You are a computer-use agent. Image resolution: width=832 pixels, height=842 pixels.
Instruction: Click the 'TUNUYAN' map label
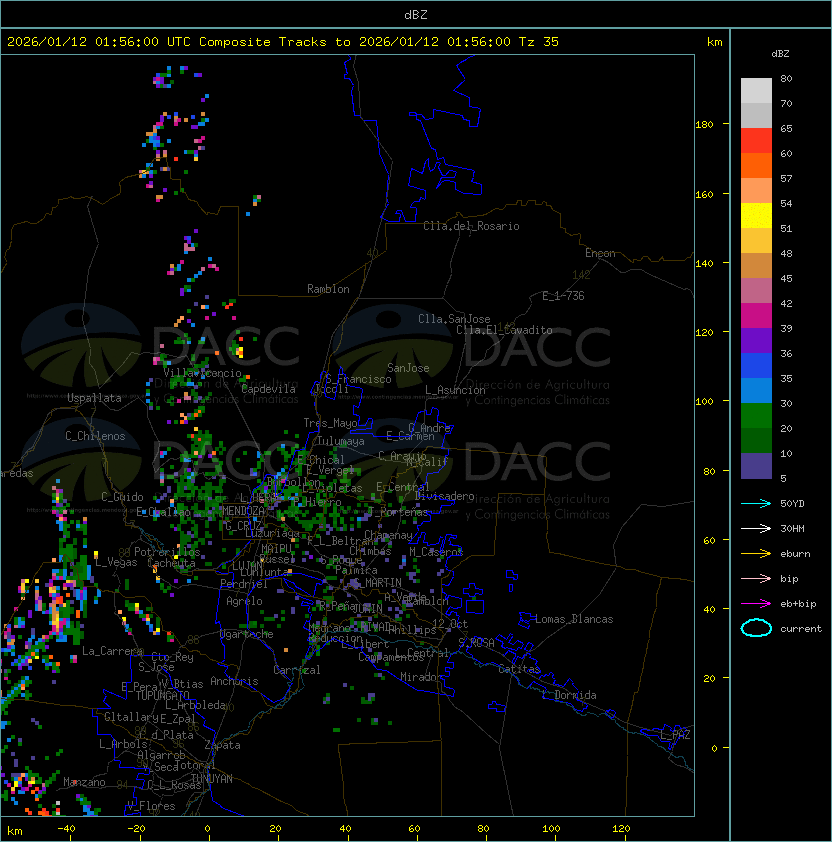[212, 779]
